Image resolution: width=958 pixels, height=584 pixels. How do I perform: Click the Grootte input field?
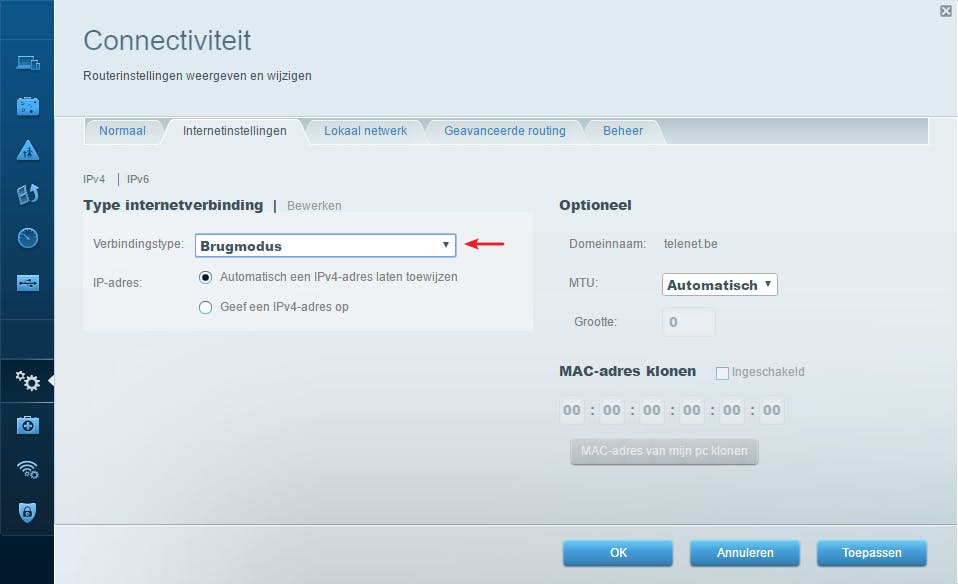click(688, 322)
